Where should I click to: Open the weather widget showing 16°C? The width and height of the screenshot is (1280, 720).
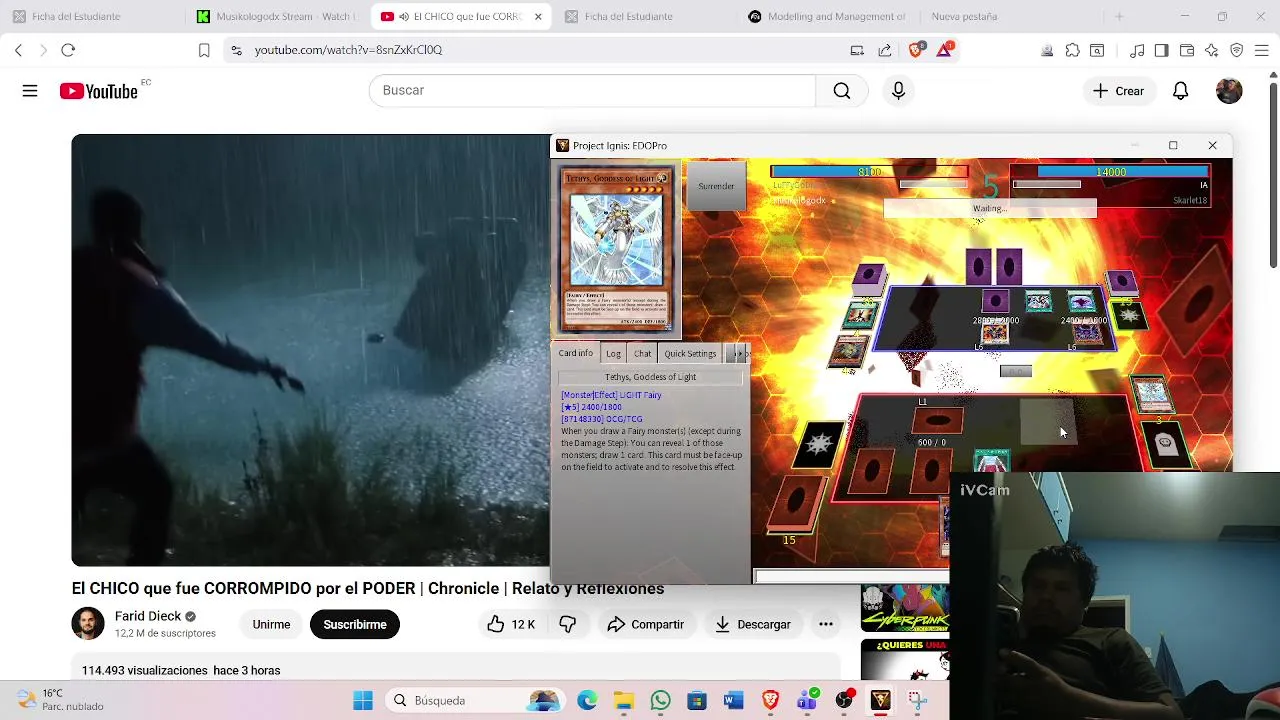(62, 700)
